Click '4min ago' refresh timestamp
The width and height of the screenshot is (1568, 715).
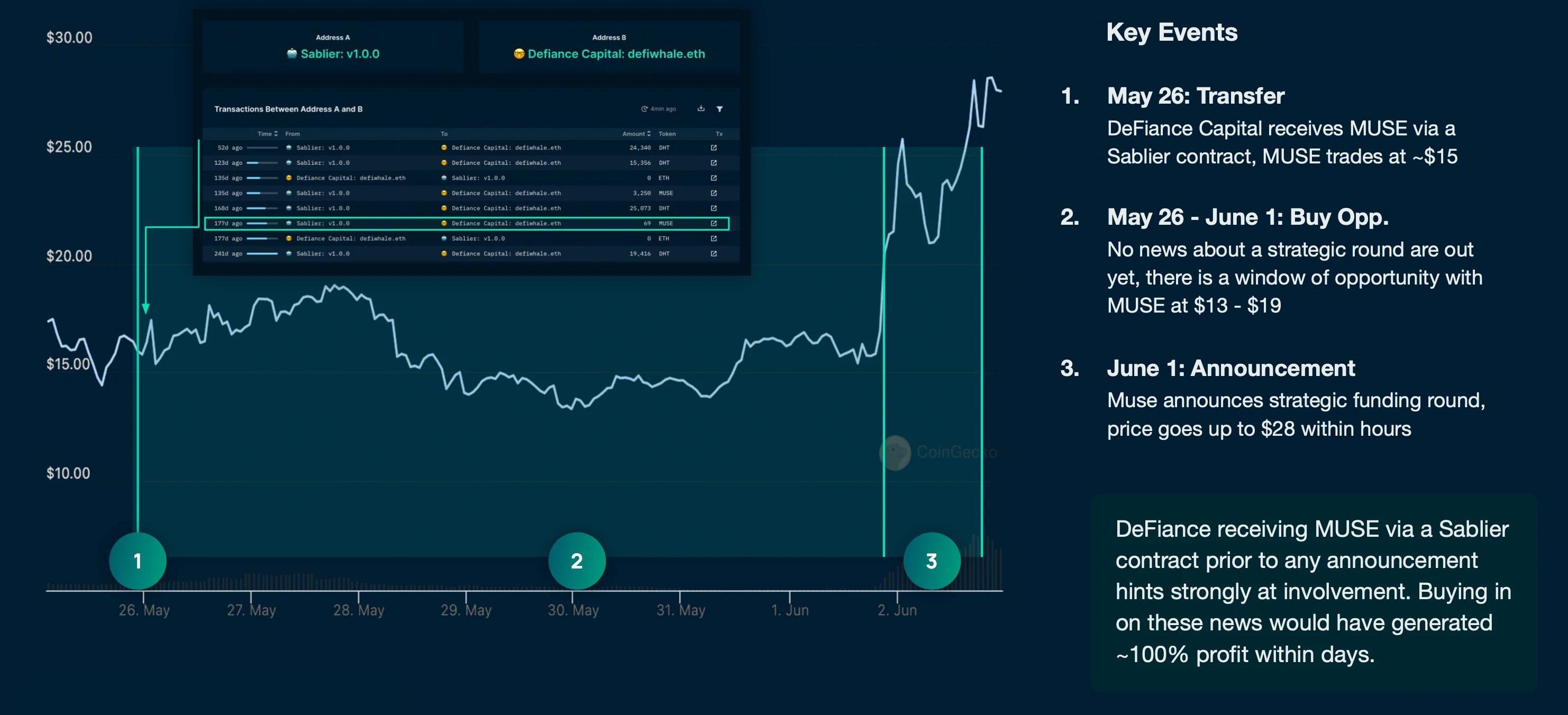pyautogui.click(x=663, y=109)
